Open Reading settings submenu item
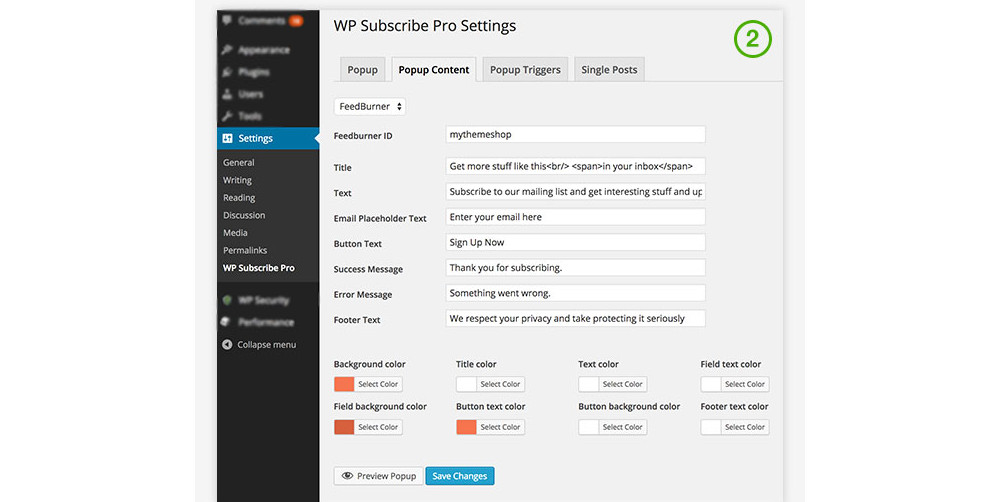Viewport: 1000px width, 502px height. click(x=239, y=198)
